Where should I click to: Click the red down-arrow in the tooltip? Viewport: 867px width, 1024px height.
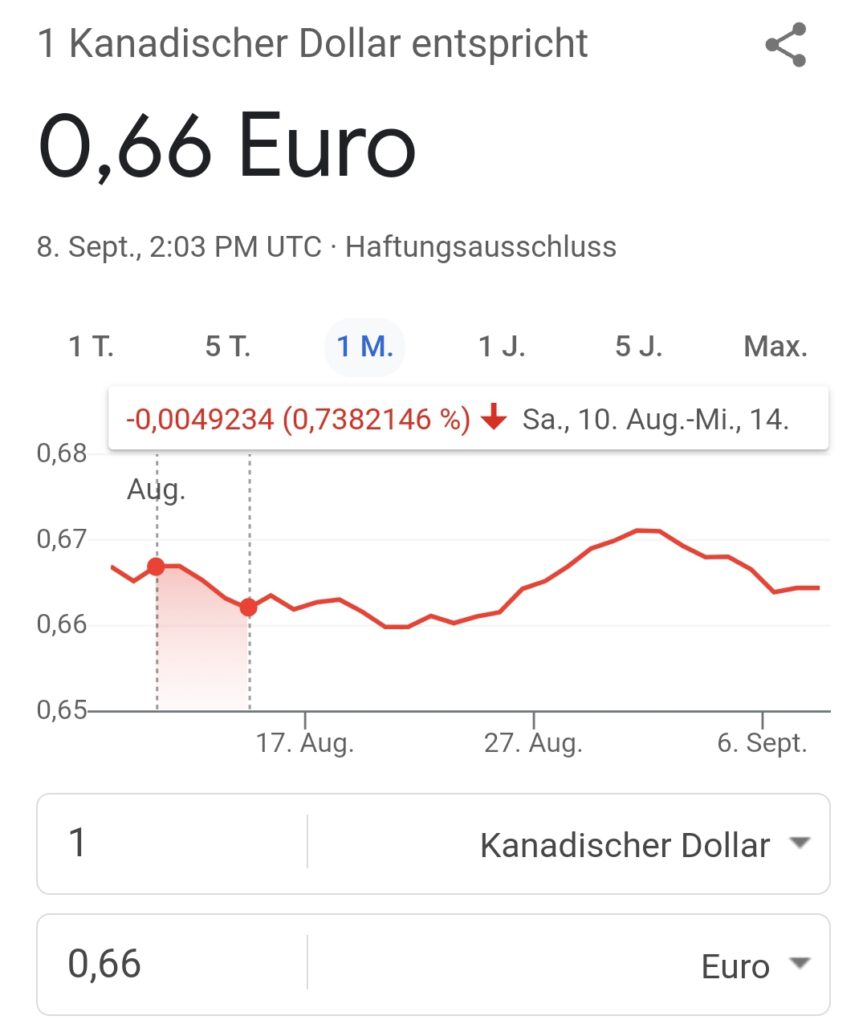tap(494, 417)
